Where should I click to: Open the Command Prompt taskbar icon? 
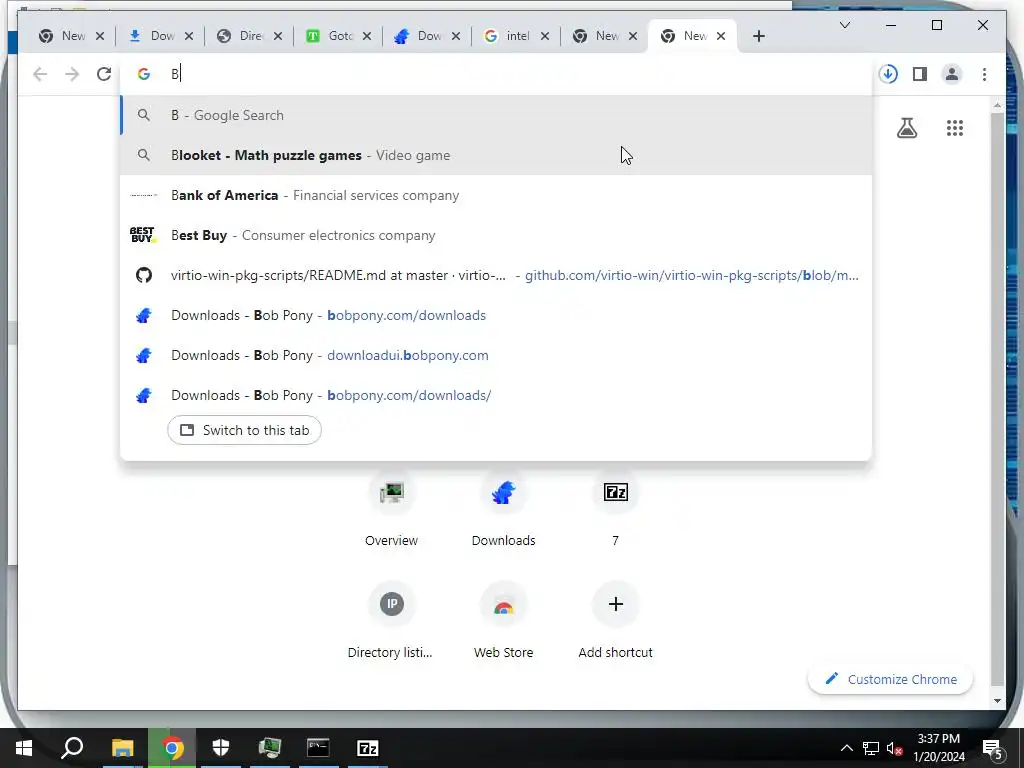318,748
